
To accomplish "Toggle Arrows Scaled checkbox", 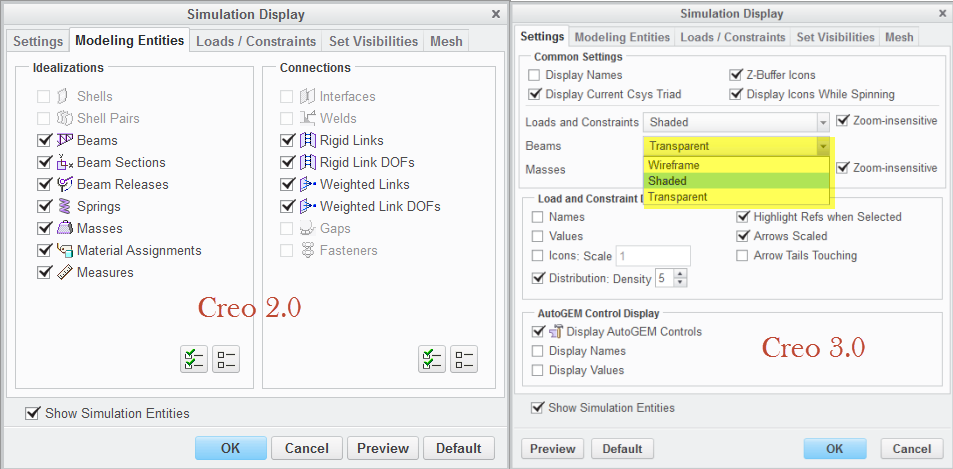I will 742,236.
